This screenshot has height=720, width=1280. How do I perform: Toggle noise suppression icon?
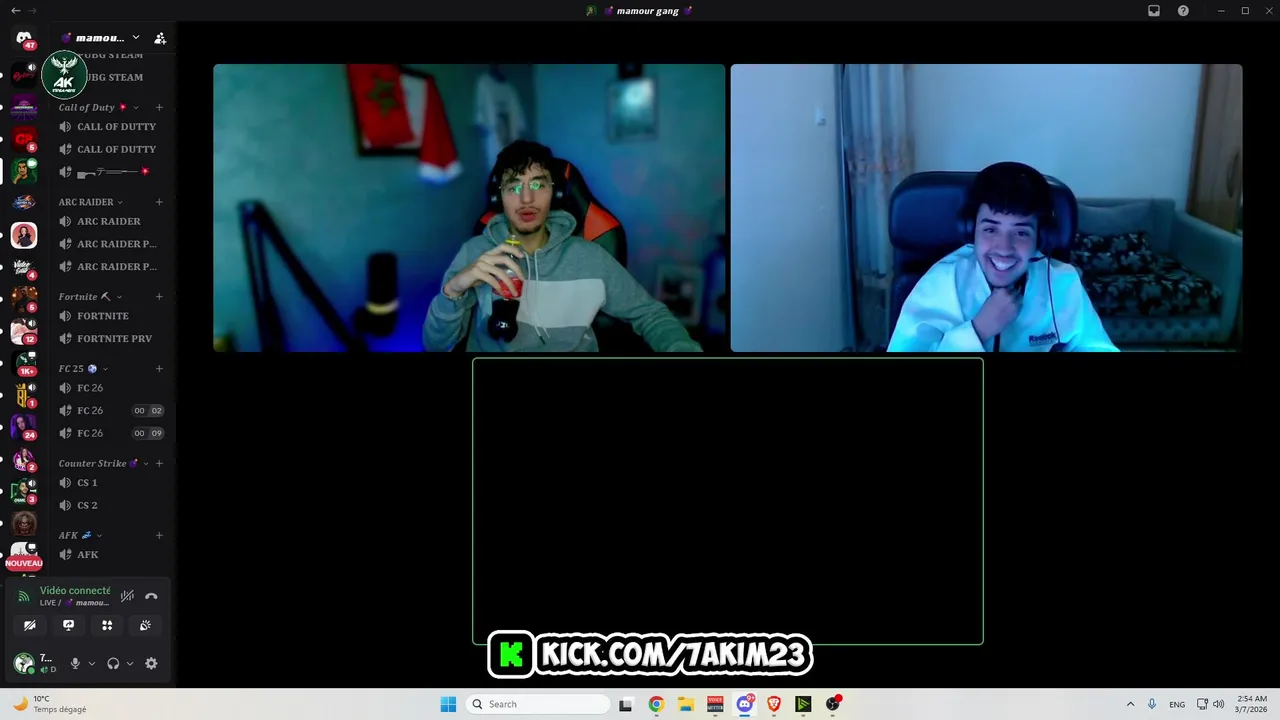[127, 596]
